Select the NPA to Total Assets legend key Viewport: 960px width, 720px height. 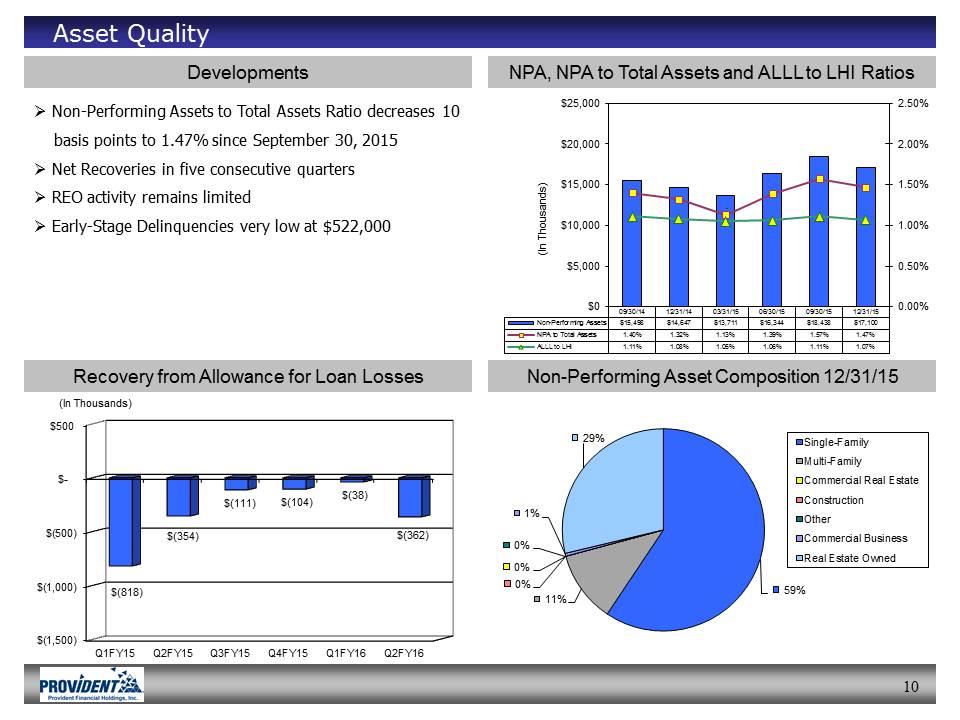[x=521, y=335]
